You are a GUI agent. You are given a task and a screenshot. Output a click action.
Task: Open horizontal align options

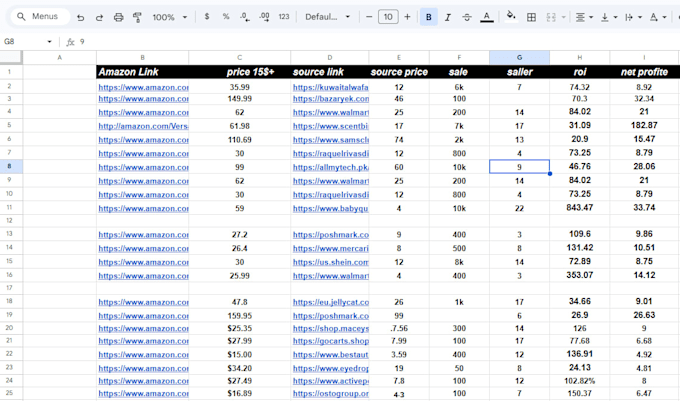584,17
